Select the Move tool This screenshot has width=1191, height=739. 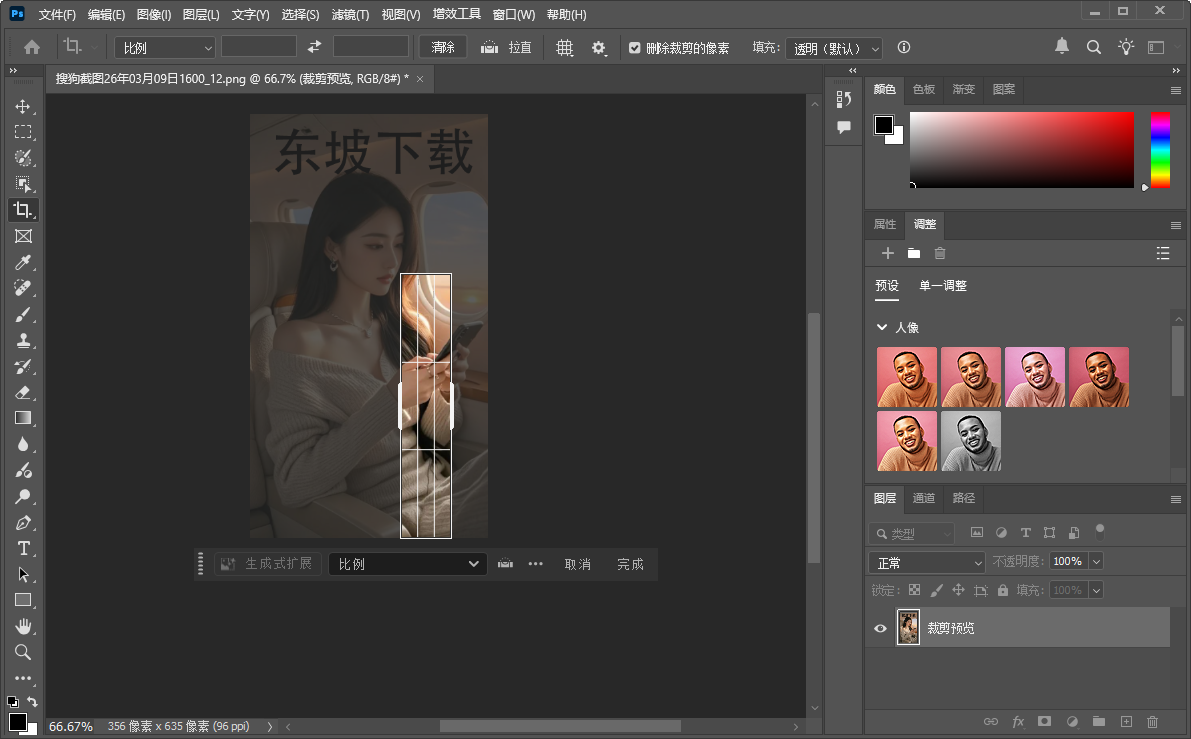[23, 105]
